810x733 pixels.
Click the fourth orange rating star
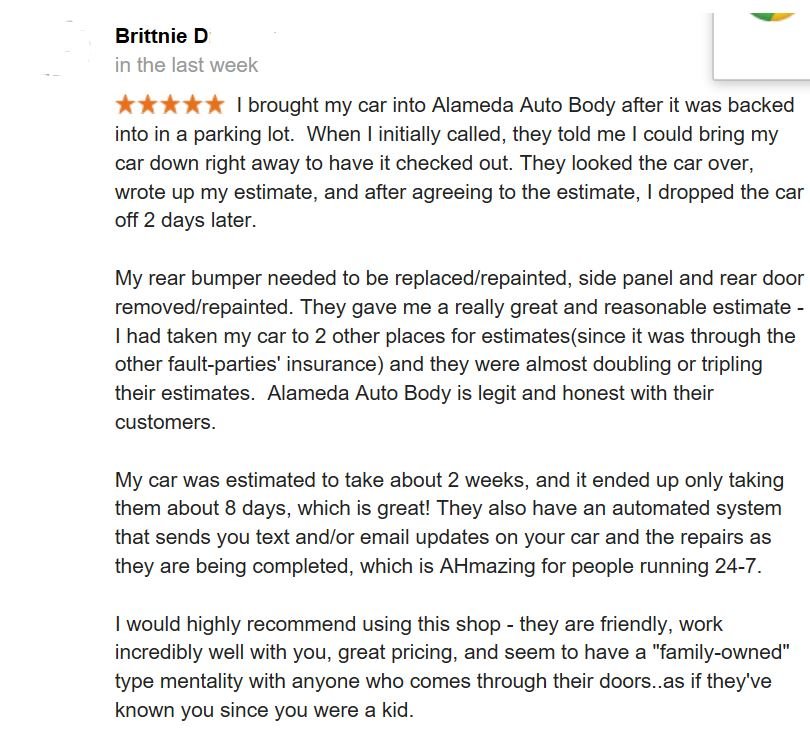tap(192, 104)
